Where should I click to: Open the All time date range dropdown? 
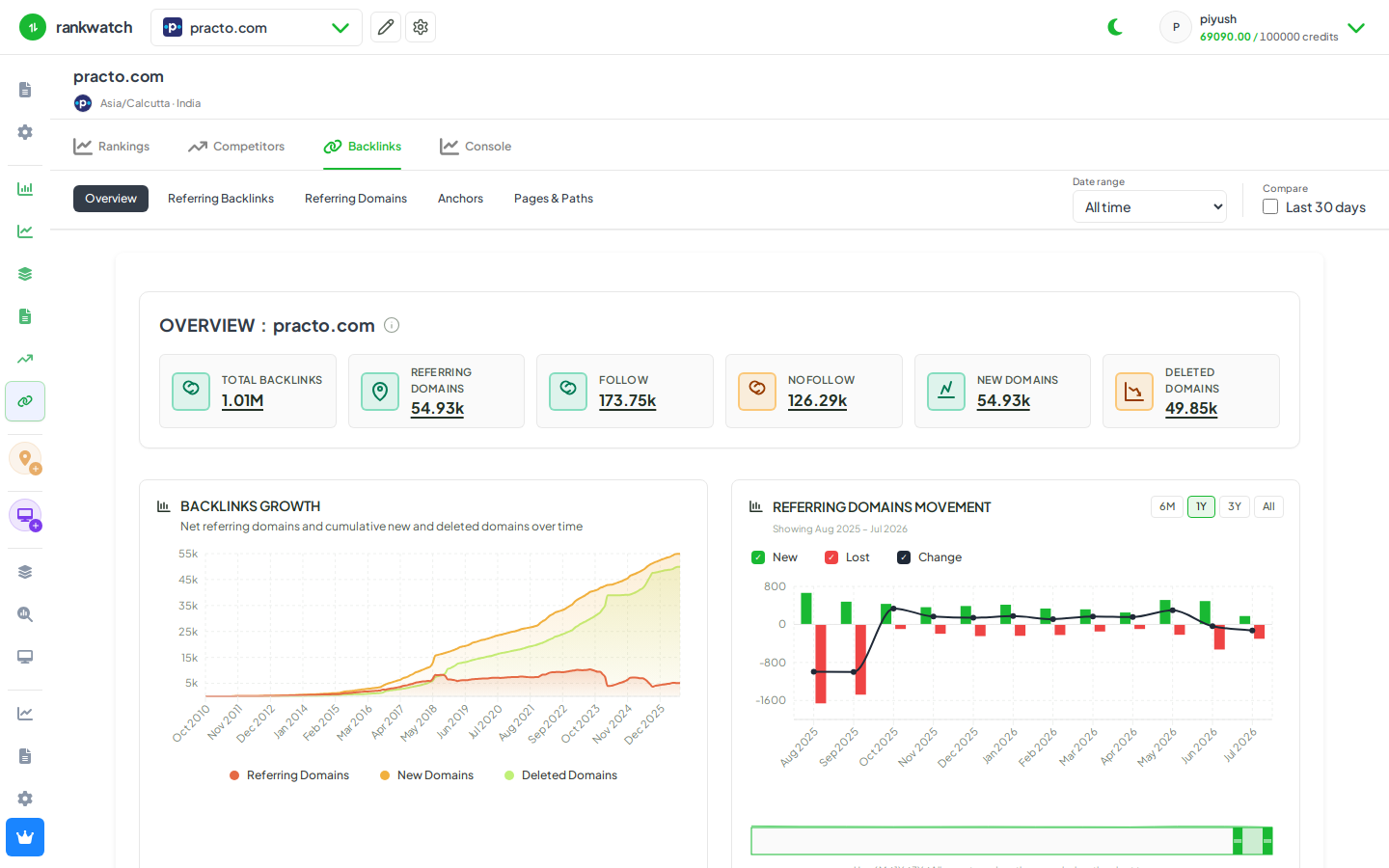point(1150,206)
